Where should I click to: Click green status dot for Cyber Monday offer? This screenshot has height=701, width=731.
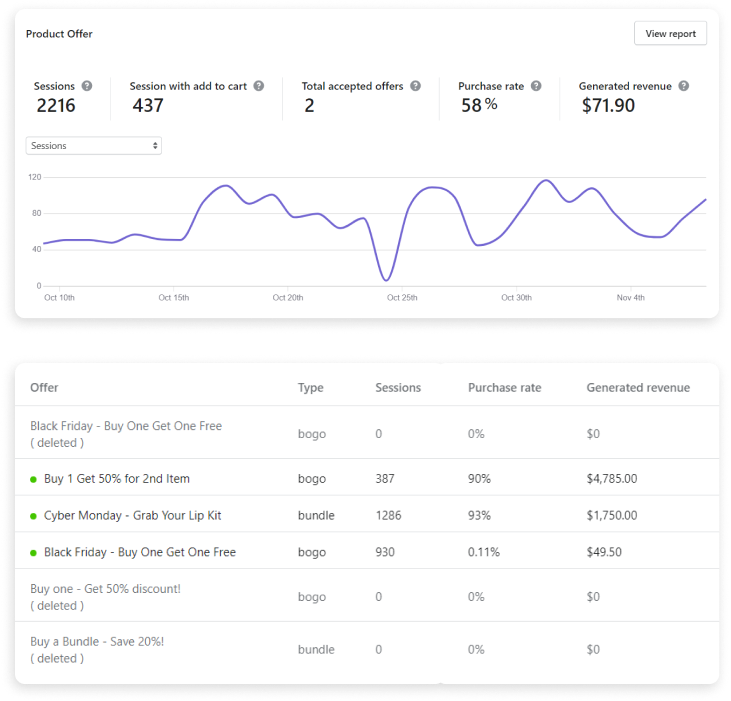(34, 516)
